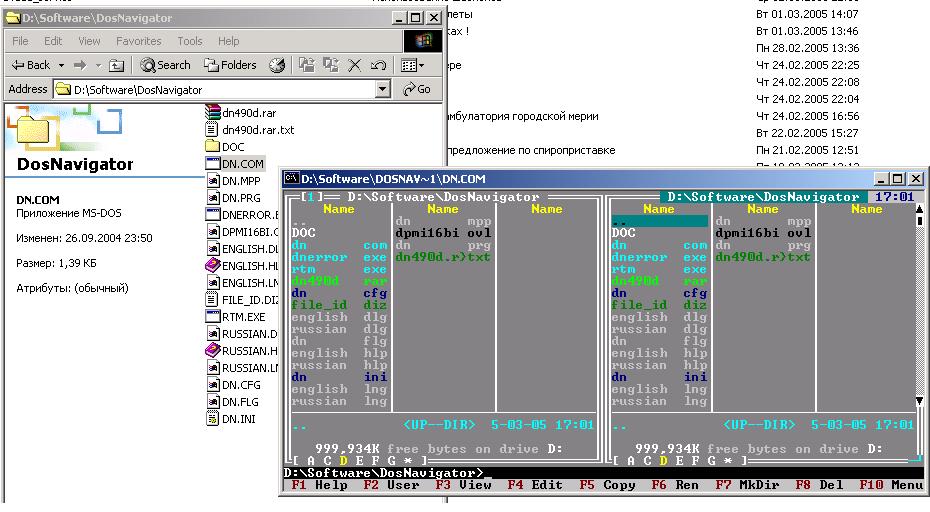
Task: Select dnerror exe in left DN panel
Action: coord(339,257)
